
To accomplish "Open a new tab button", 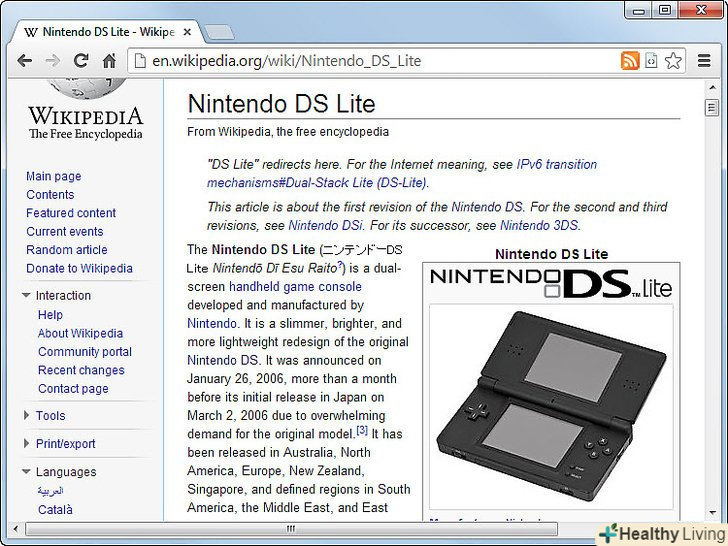I will point(219,32).
